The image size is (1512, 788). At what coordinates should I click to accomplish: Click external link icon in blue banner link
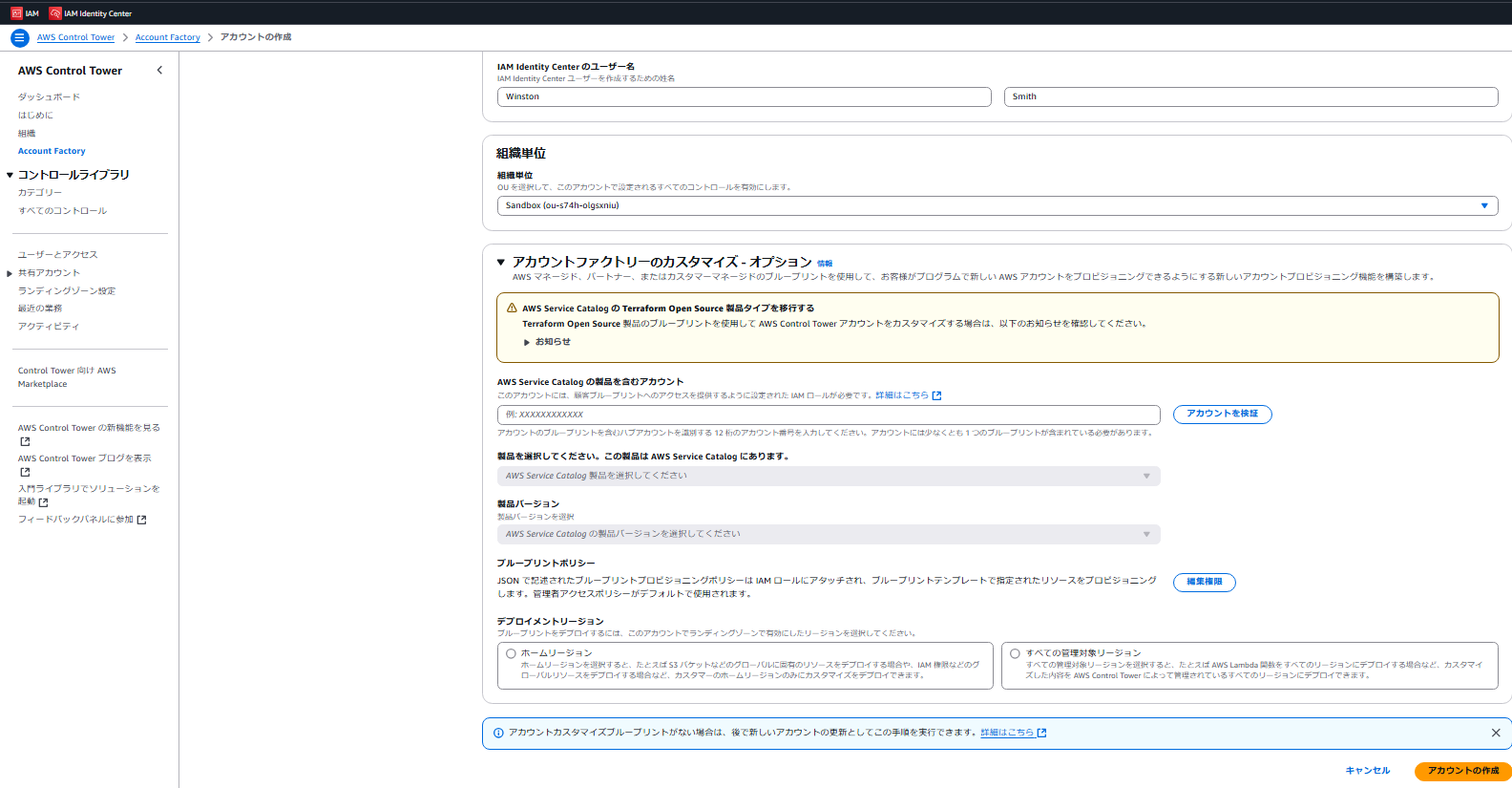1041,733
